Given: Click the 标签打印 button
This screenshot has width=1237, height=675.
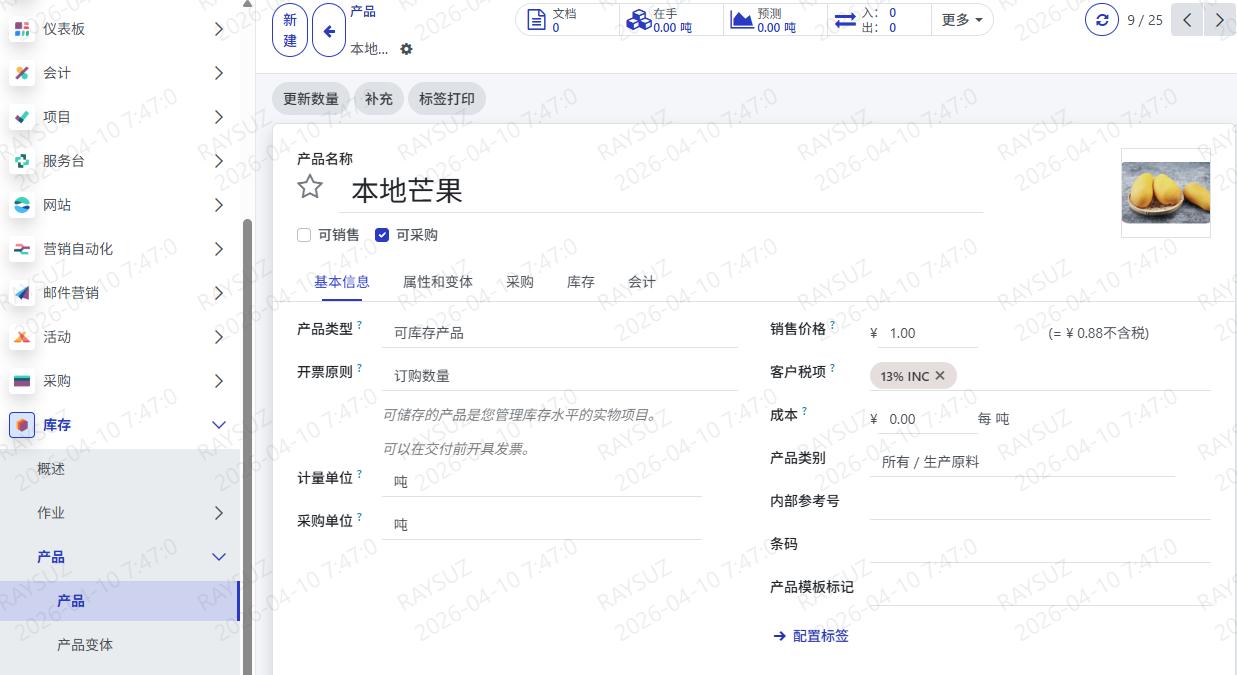Looking at the screenshot, I should (x=447, y=99).
